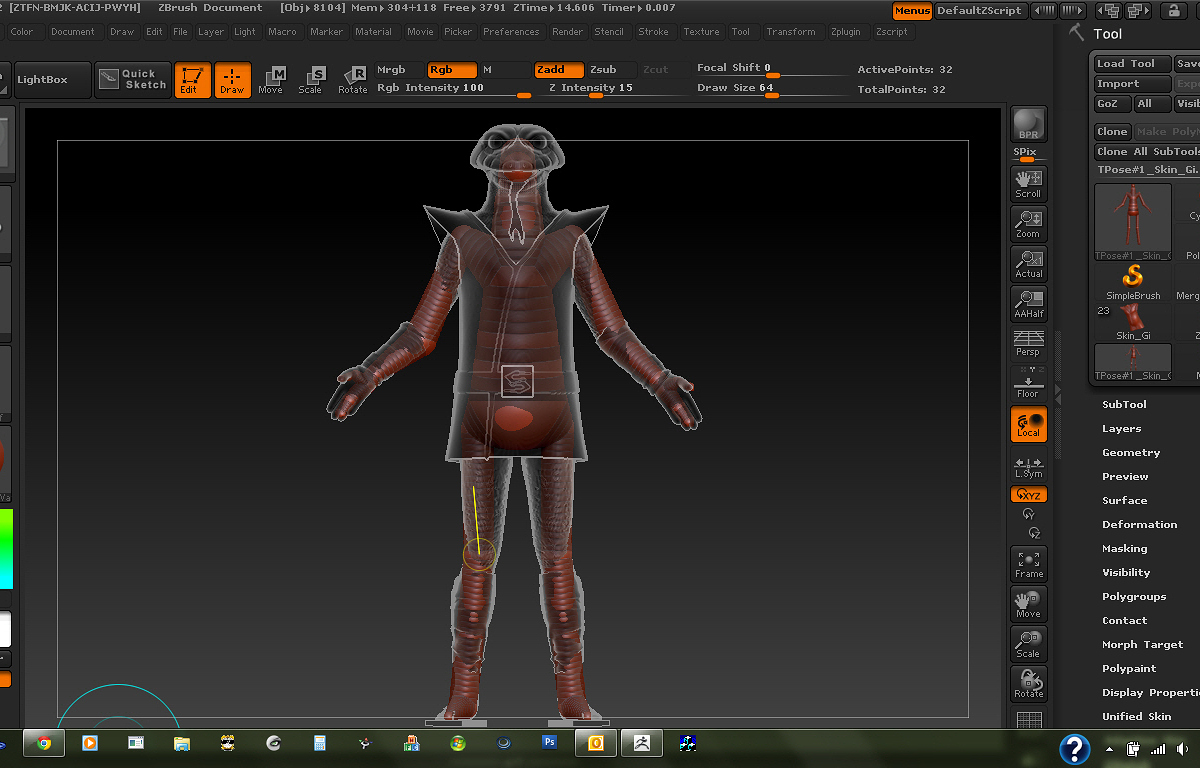Image resolution: width=1200 pixels, height=768 pixels.
Task: Click Clone All SubTools button
Action: (1146, 152)
